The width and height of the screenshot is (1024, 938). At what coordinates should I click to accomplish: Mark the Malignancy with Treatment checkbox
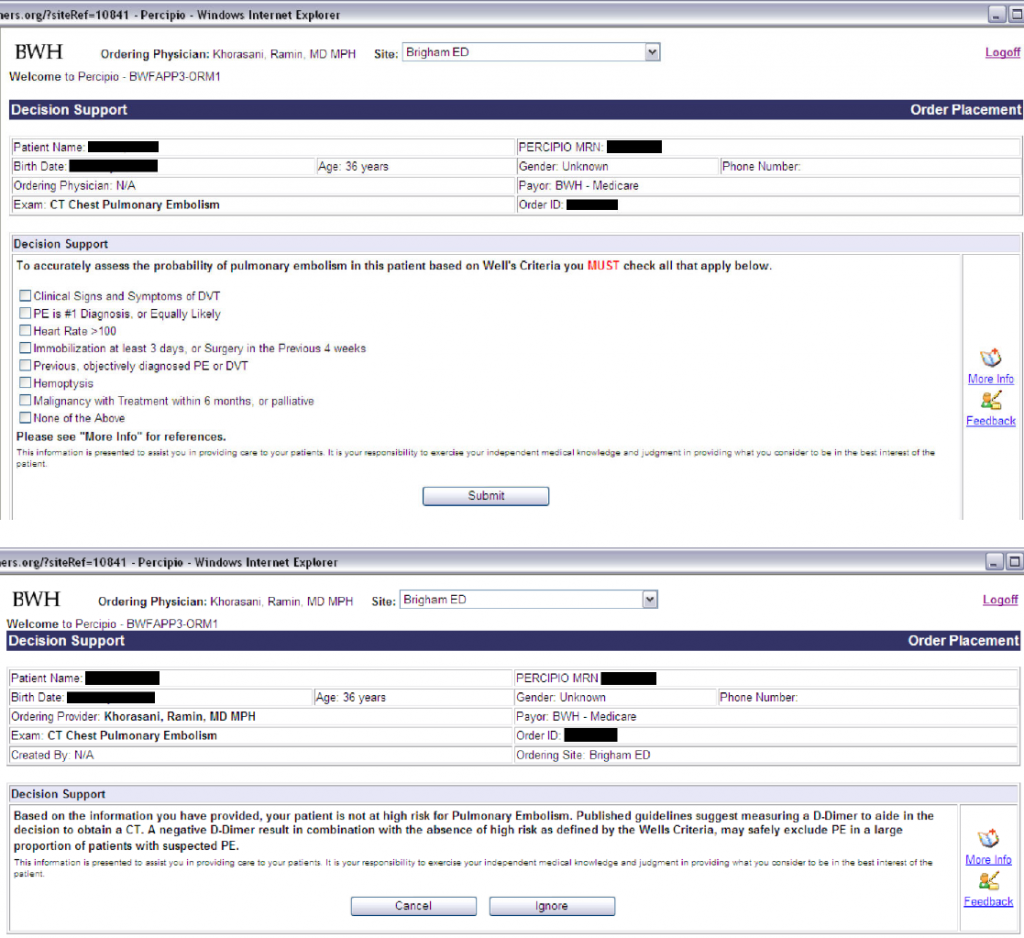tap(25, 401)
